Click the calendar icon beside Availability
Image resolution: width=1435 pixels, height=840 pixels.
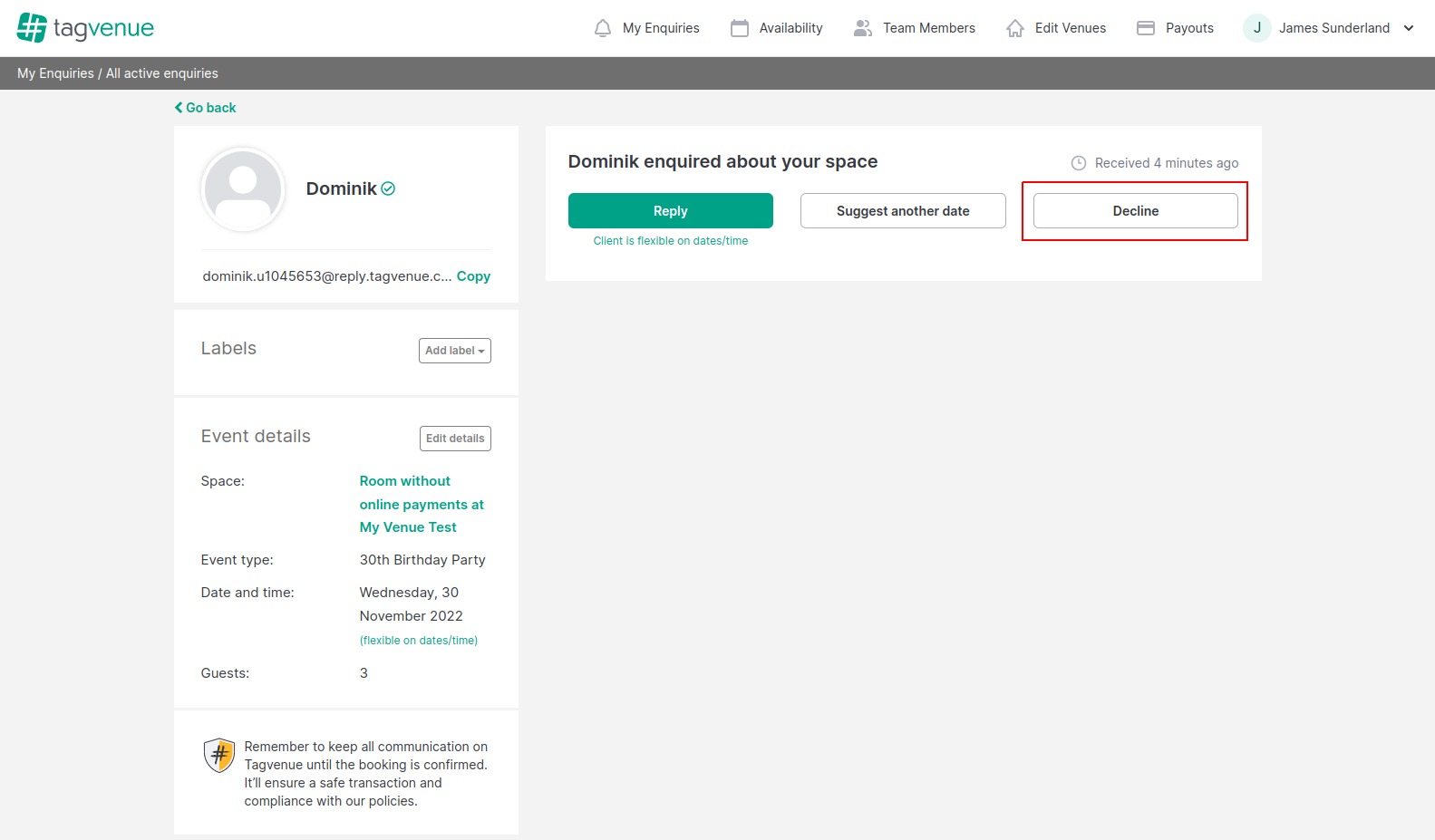point(740,28)
